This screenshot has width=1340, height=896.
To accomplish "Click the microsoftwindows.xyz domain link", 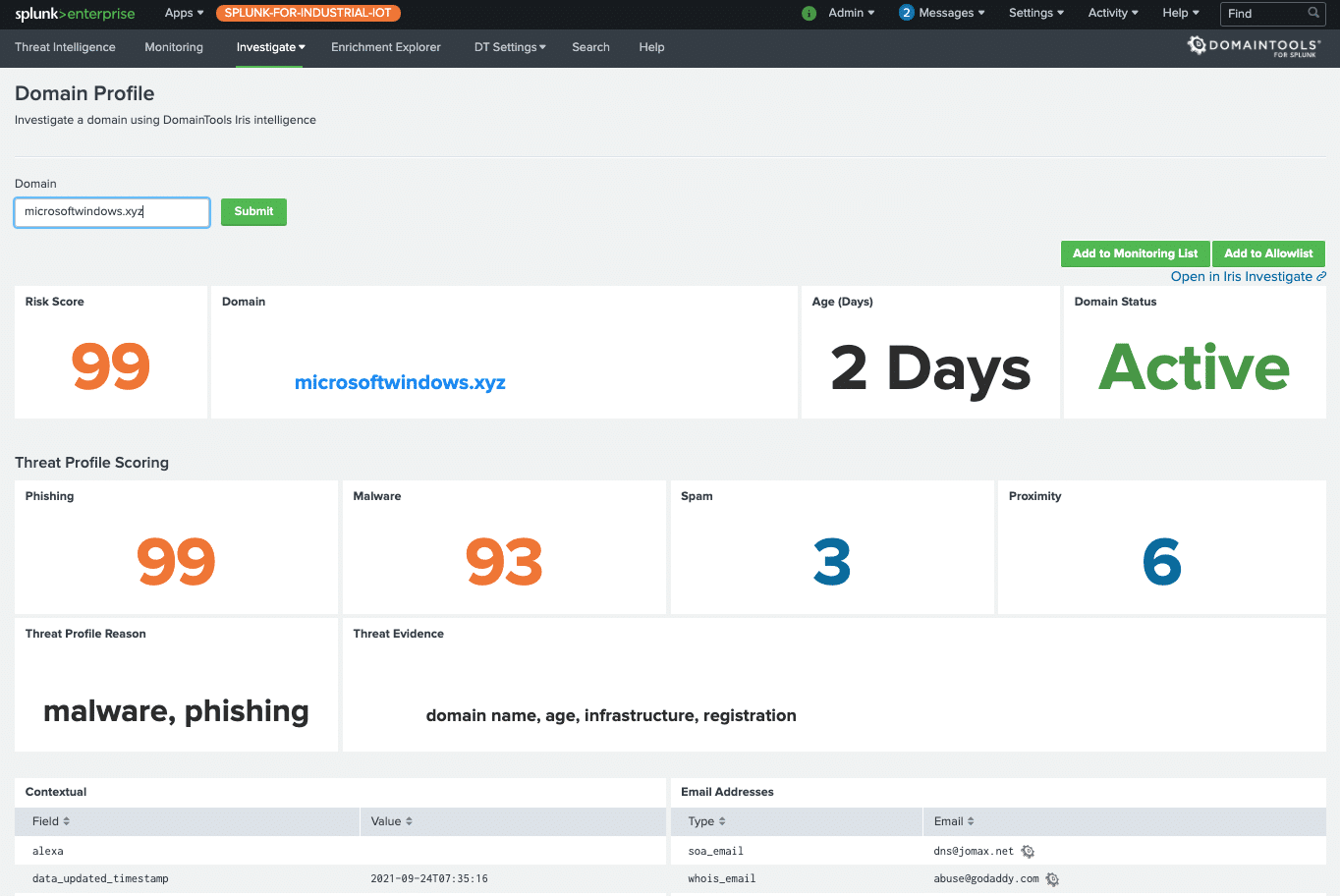I will [400, 382].
